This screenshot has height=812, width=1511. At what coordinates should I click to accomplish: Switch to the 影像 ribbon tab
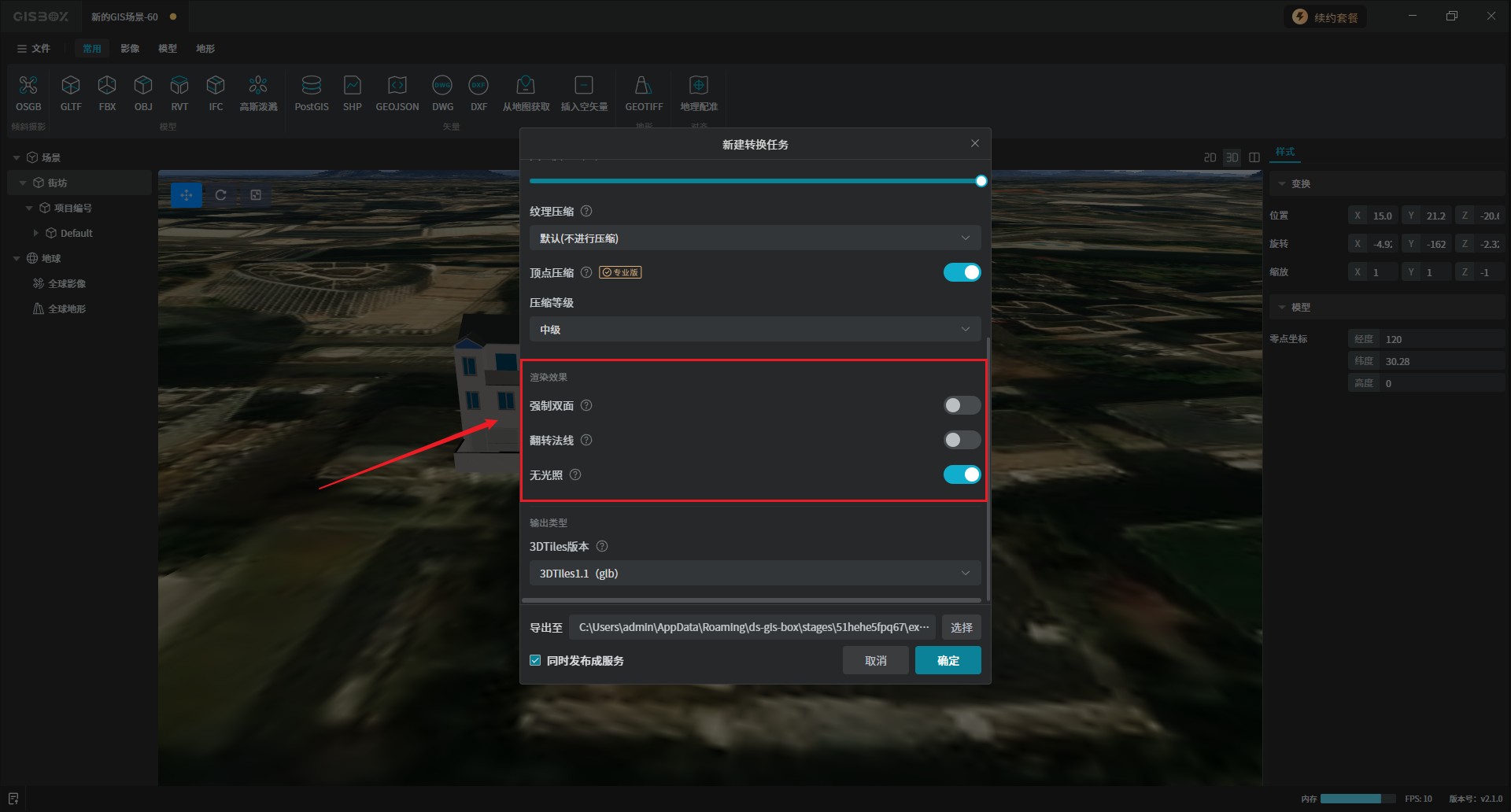point(130,49)
